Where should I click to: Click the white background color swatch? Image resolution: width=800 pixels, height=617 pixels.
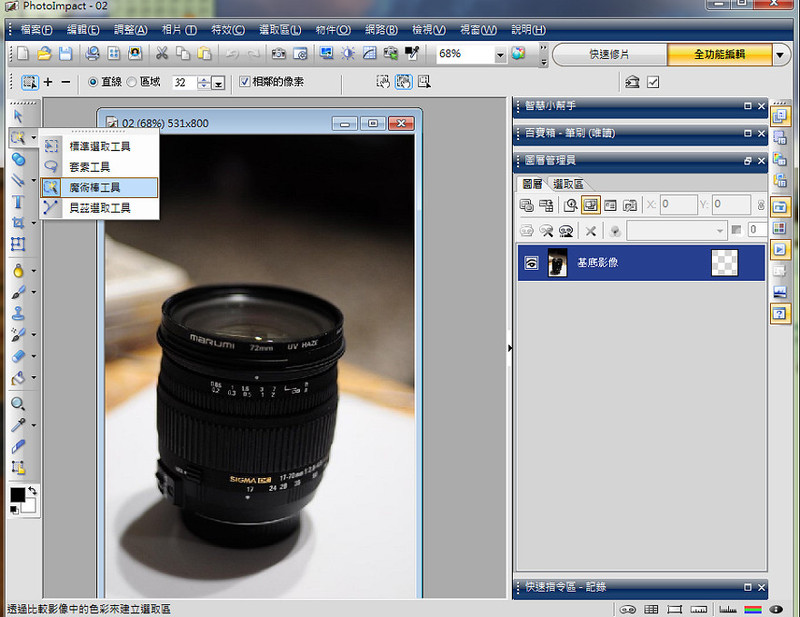coord(29,506)
